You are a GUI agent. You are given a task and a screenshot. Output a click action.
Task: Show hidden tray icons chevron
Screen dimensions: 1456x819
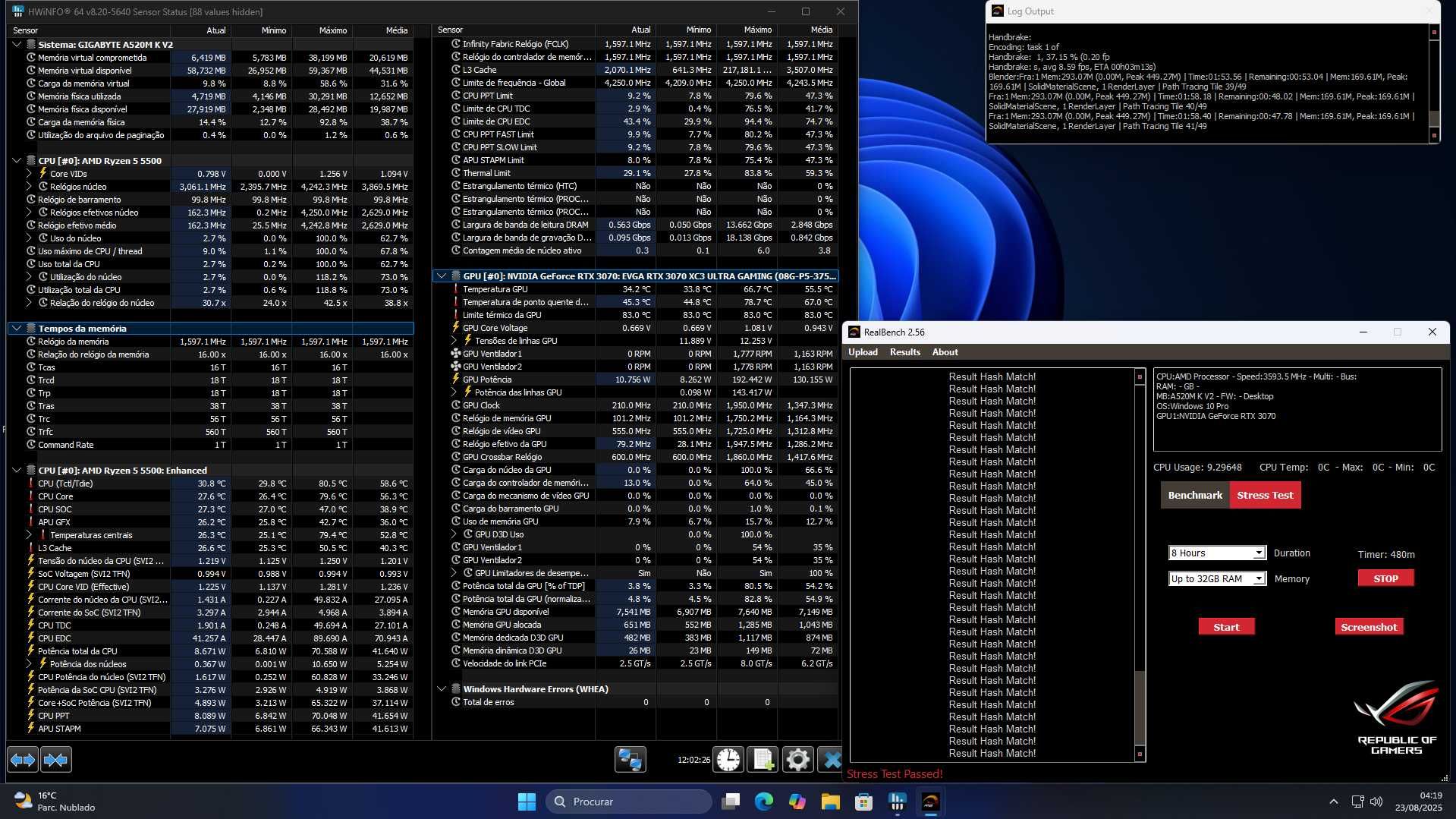tap(1334, 802)
